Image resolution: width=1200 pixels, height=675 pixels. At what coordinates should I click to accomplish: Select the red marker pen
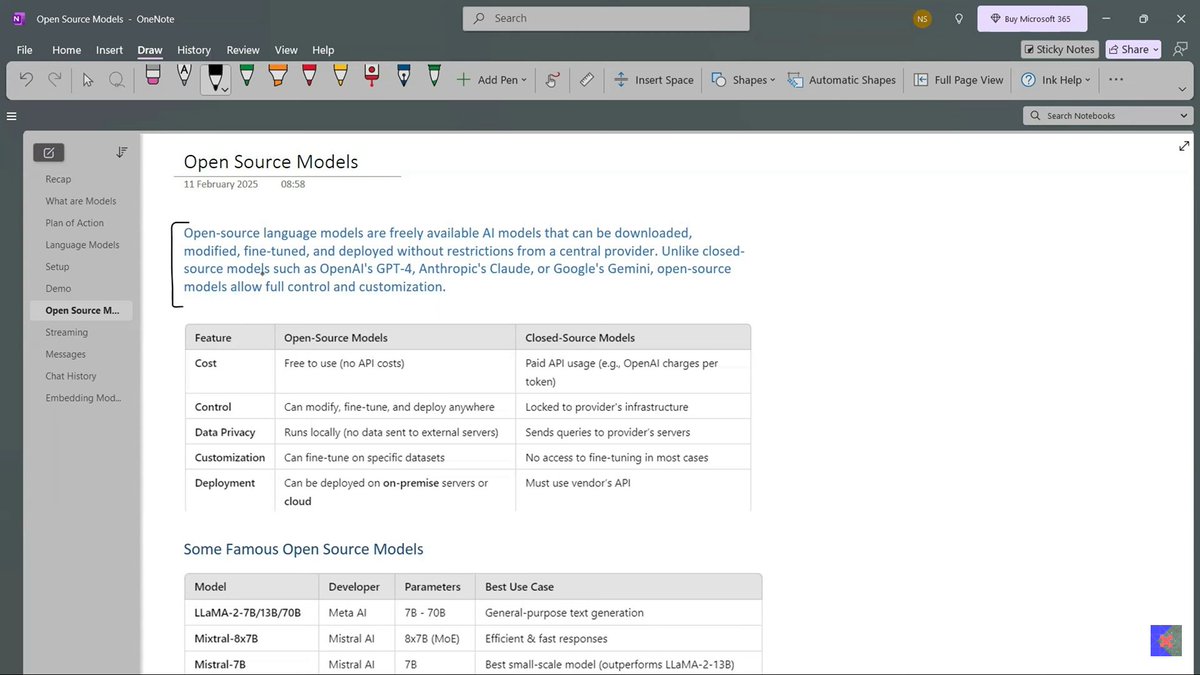coord(371,79)
